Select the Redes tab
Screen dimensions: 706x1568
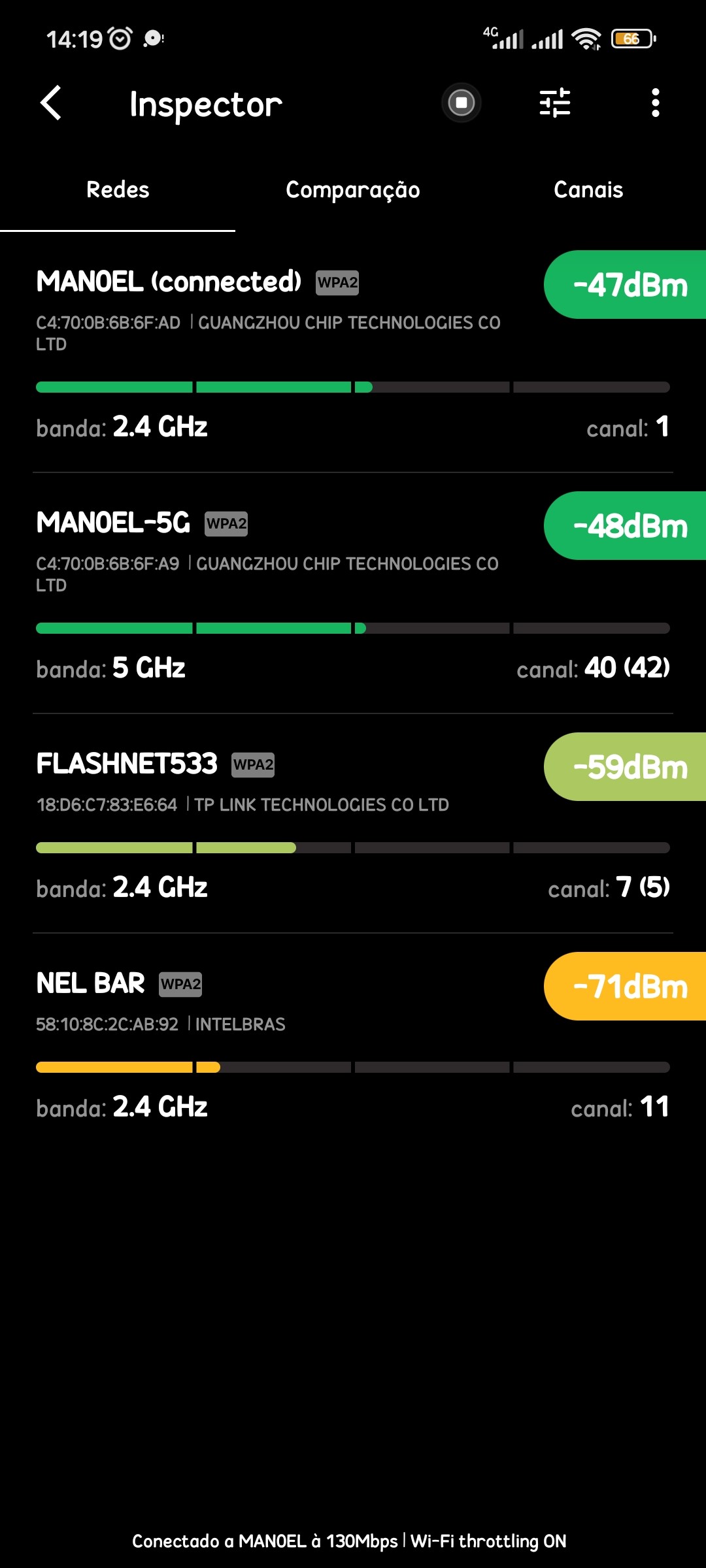[x=118, y=190]
